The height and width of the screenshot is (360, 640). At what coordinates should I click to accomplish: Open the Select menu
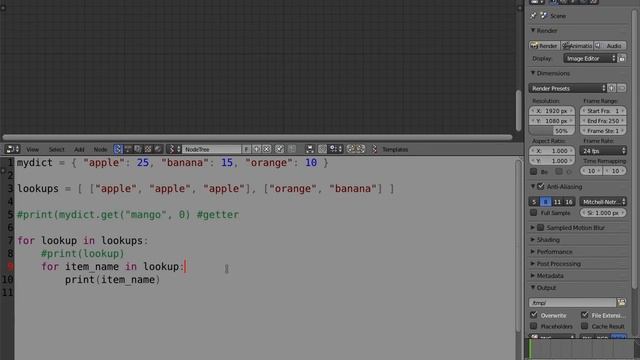pos(56,149)
